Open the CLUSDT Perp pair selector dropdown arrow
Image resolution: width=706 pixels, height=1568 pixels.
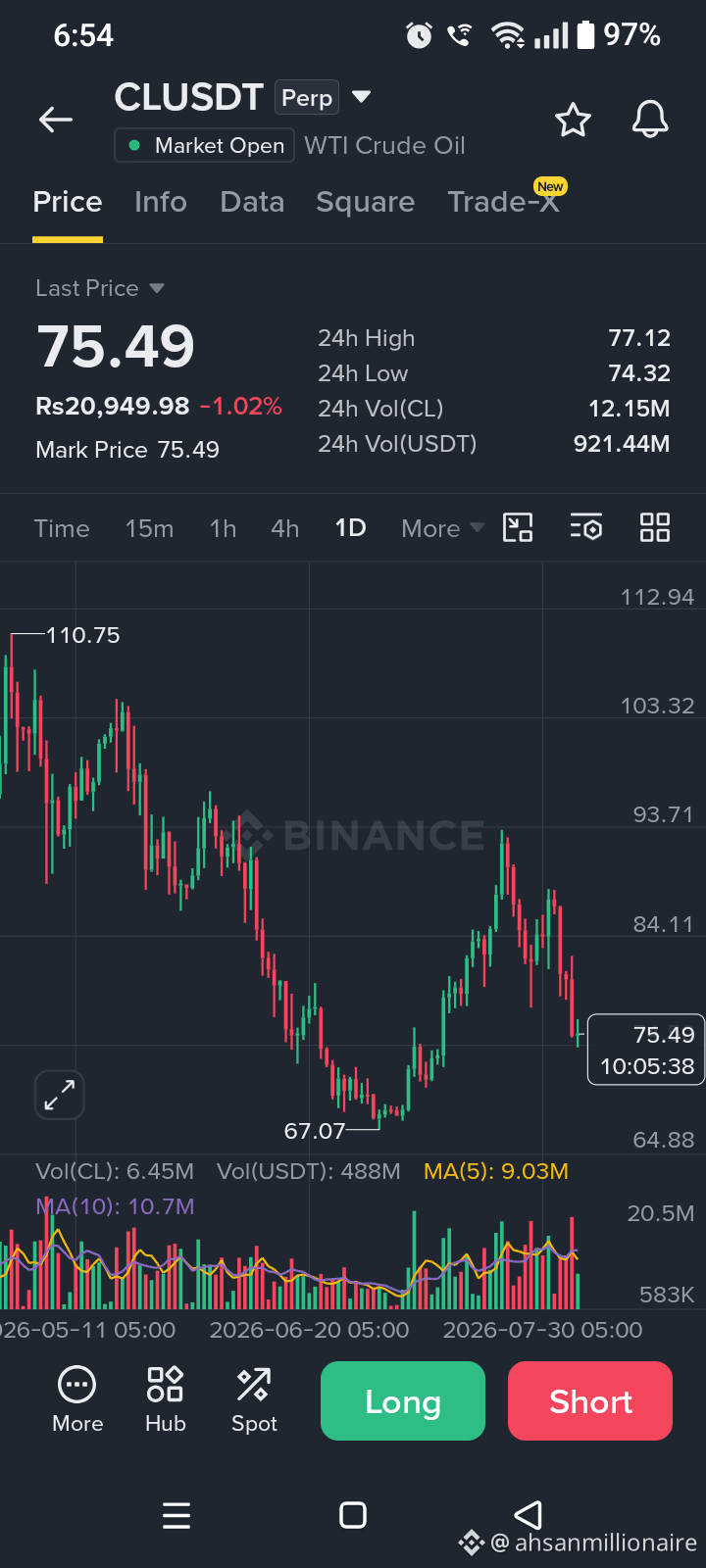pyautogui.click(x=361, y=97)
